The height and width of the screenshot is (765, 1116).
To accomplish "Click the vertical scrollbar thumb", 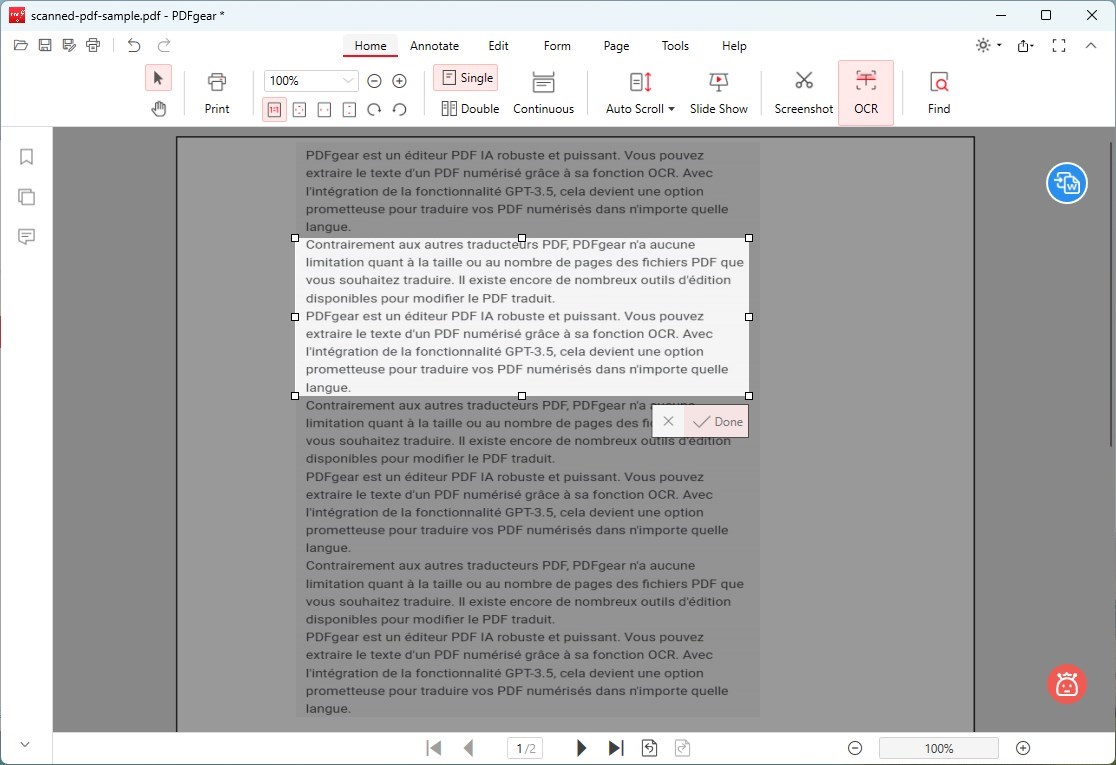I will (x=1110, y=294).
